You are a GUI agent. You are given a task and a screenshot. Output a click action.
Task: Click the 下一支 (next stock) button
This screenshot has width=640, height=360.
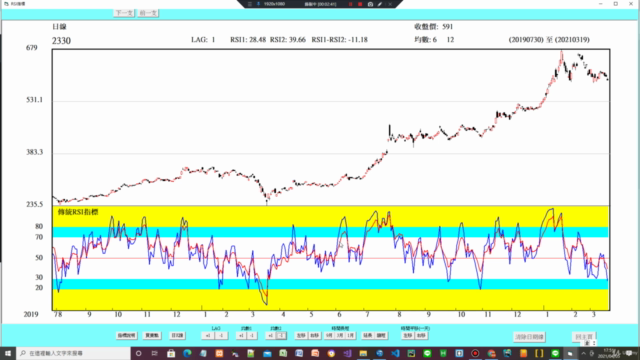tap(124, 13)
